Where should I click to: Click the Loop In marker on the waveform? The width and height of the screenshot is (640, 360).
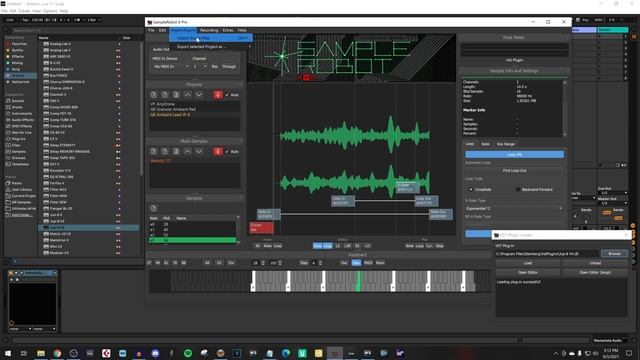(x=343, y=200)
